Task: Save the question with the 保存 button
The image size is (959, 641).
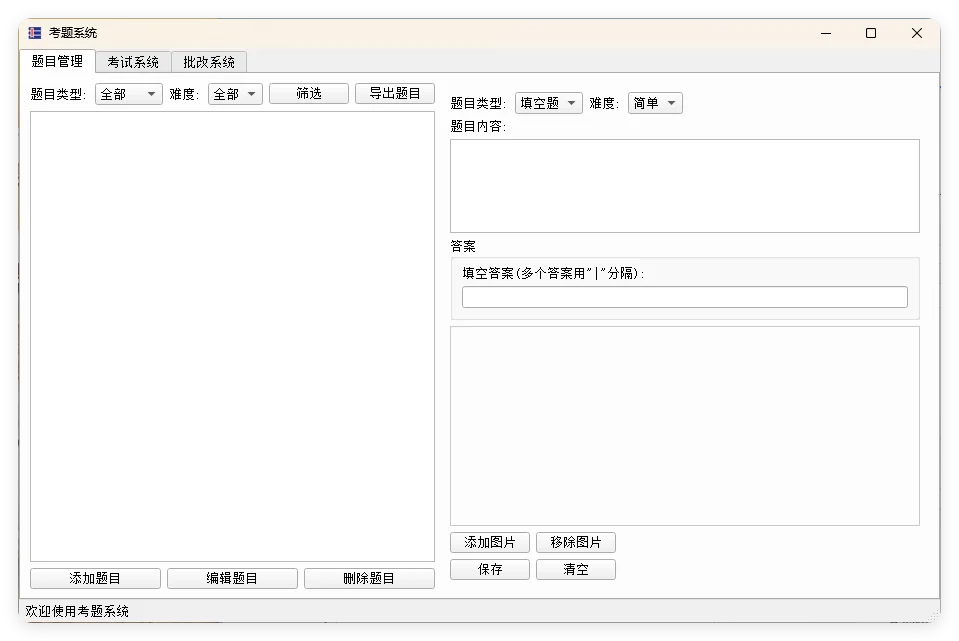Action: pos(489,569)
